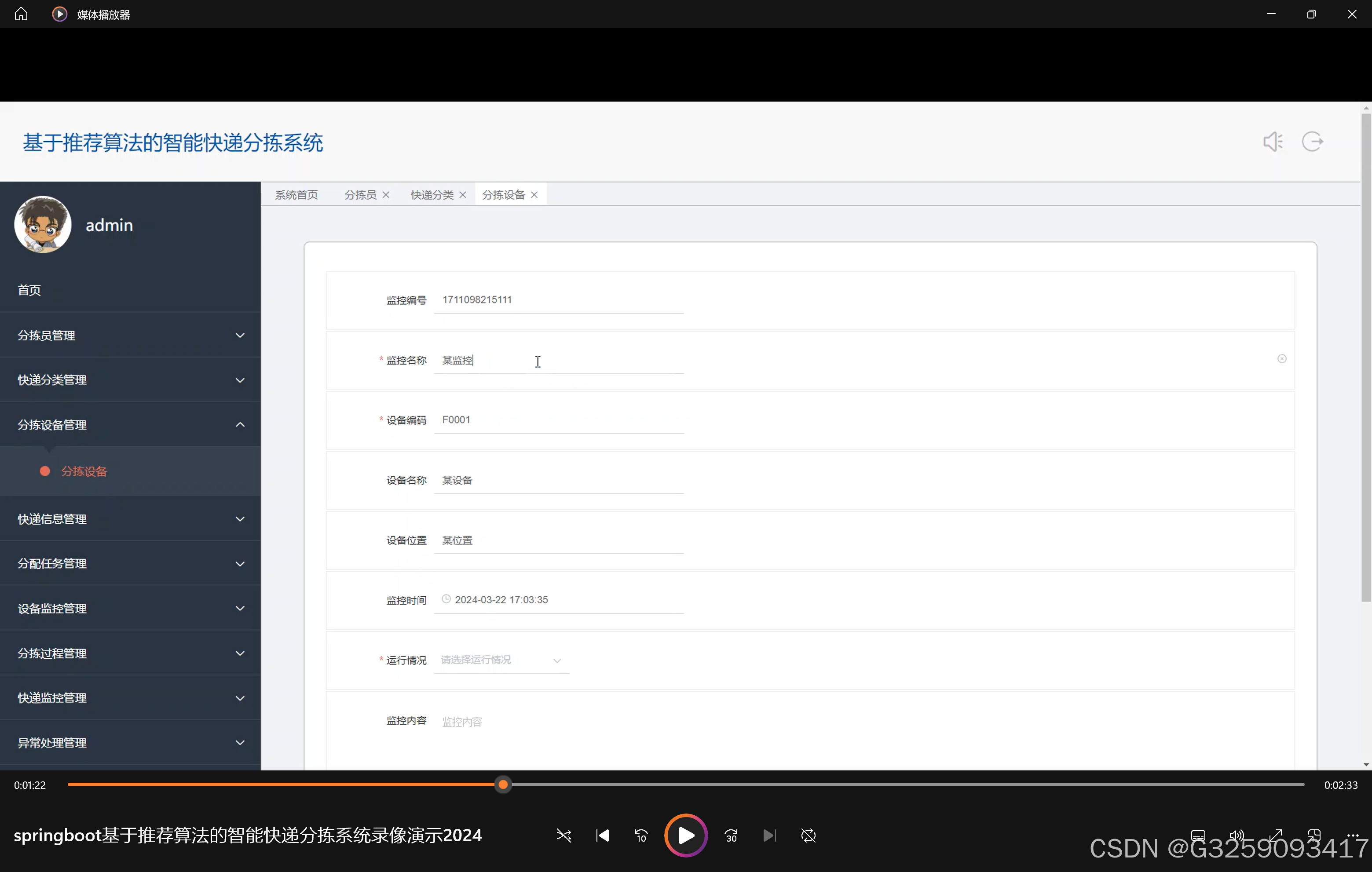Click the media player Home icon

[x=21, y=14]
